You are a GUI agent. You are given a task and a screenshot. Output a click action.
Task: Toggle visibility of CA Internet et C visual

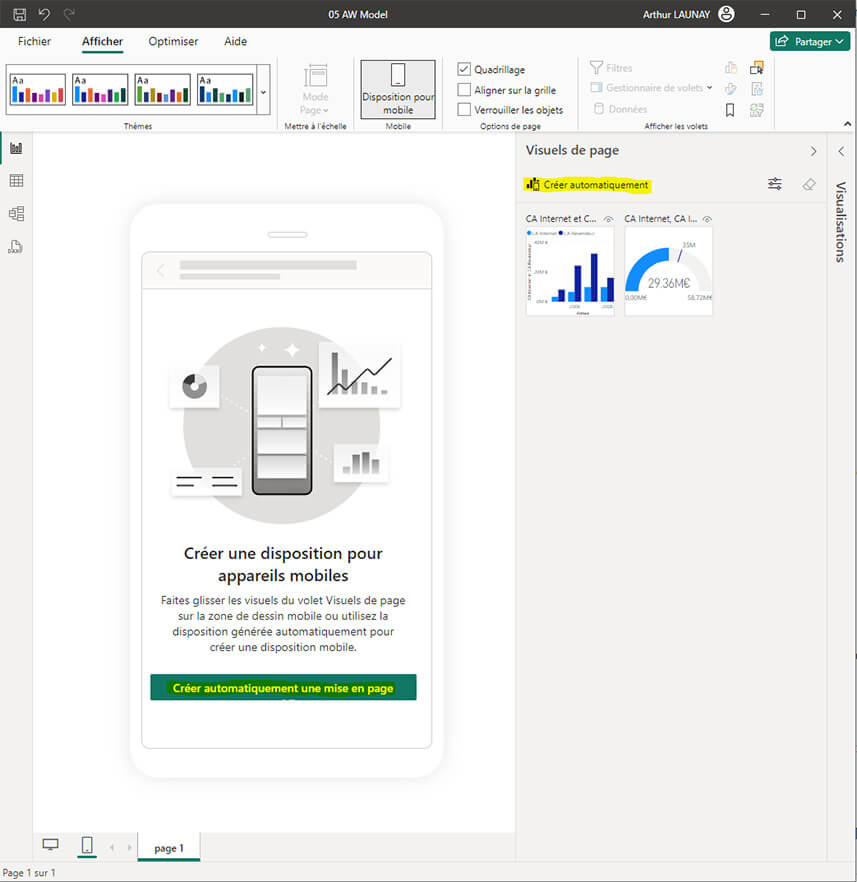tap(608, 218)
